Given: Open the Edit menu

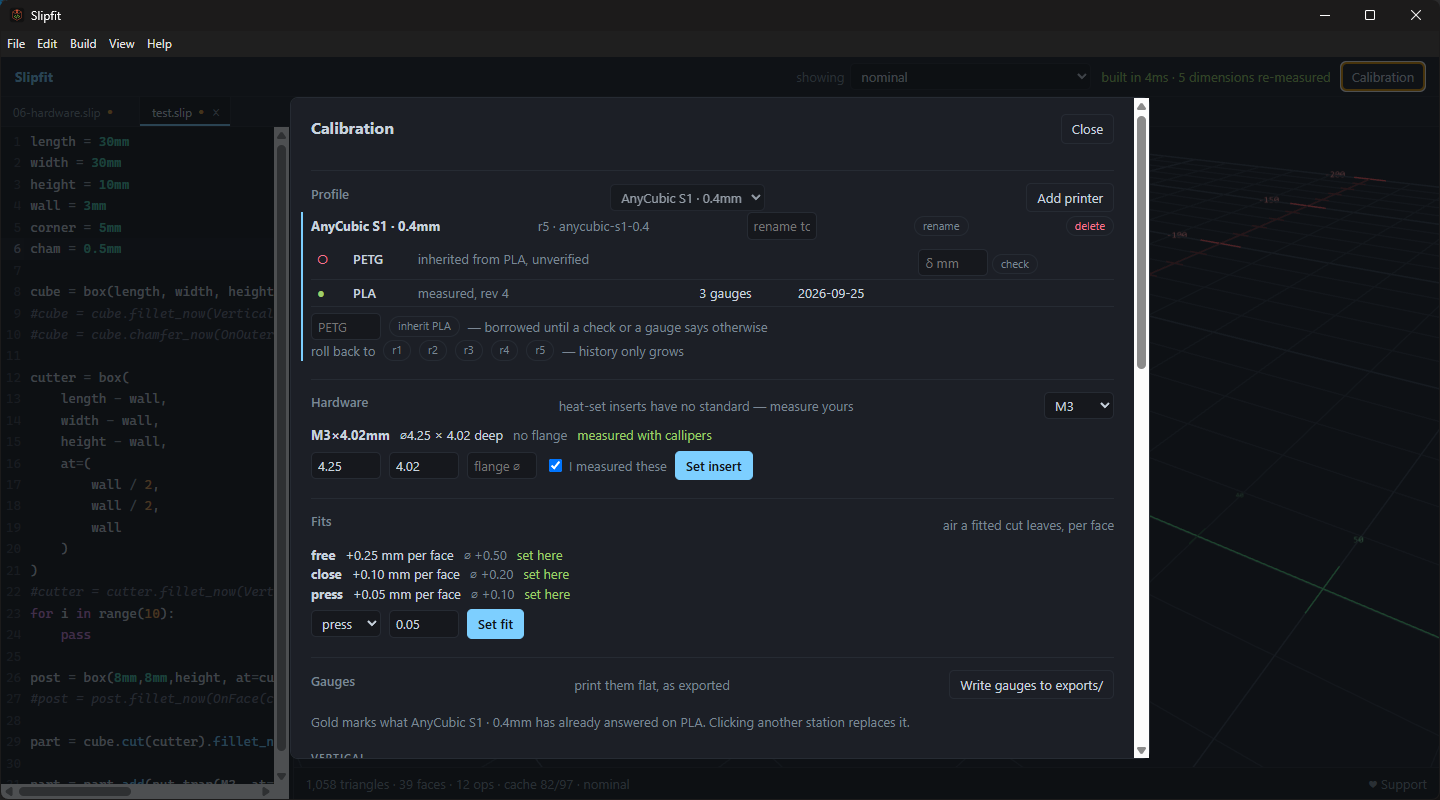Looking at the screenshot, I should click(47, 44).
